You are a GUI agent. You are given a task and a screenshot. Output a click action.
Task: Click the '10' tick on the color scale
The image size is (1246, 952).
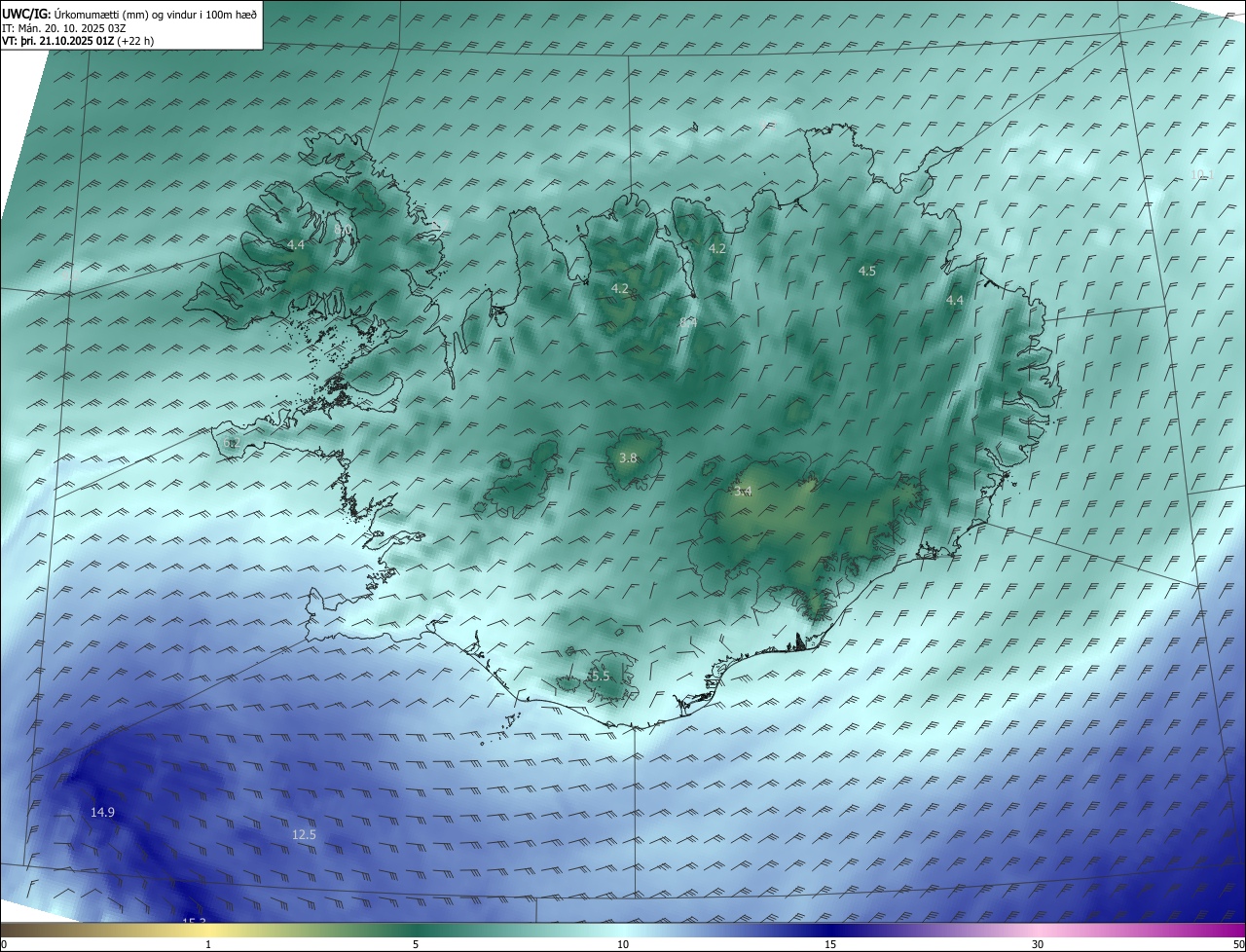[623, 944]
